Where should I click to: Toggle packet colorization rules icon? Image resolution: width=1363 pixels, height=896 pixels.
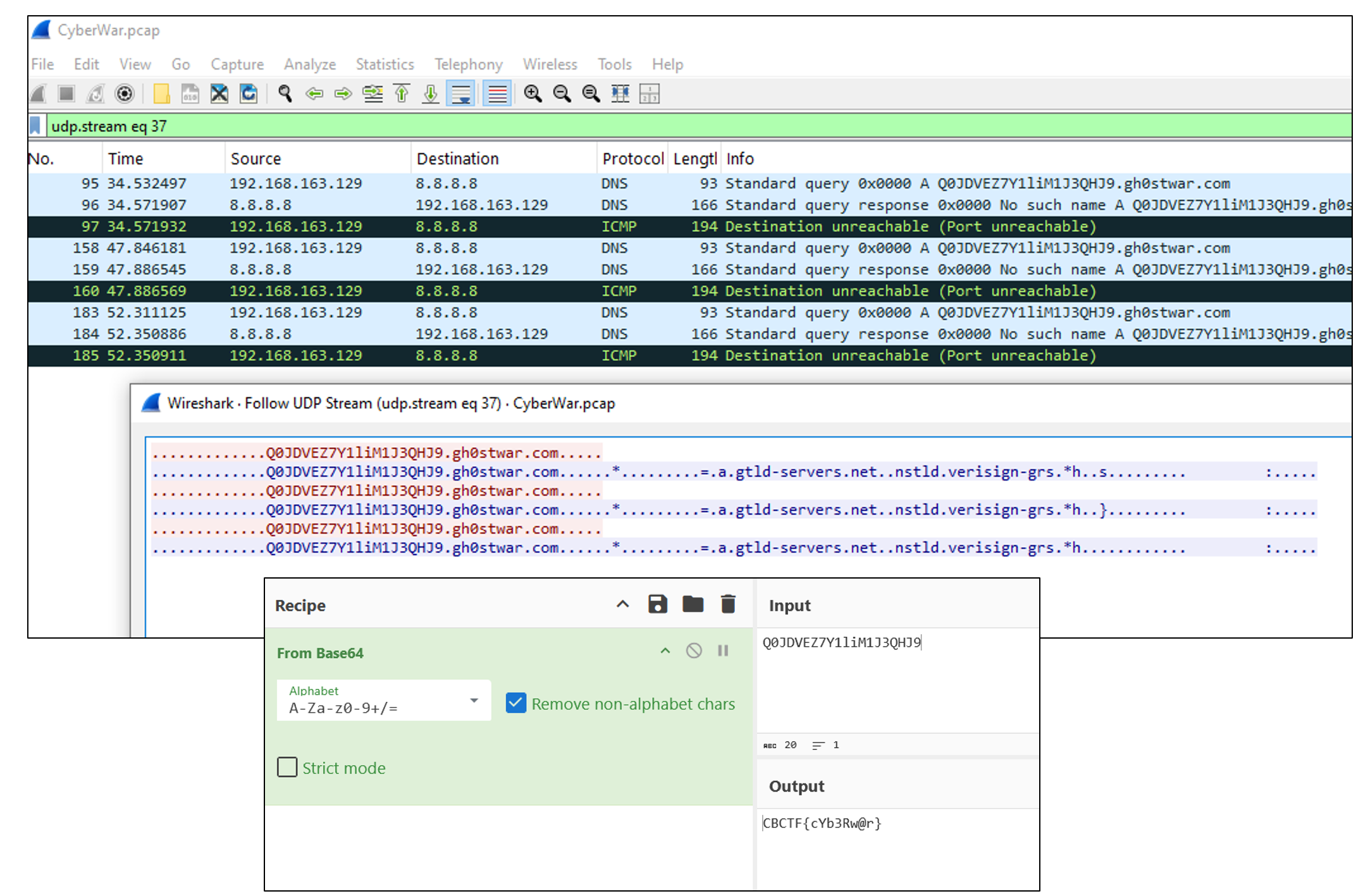coord(497,94)
